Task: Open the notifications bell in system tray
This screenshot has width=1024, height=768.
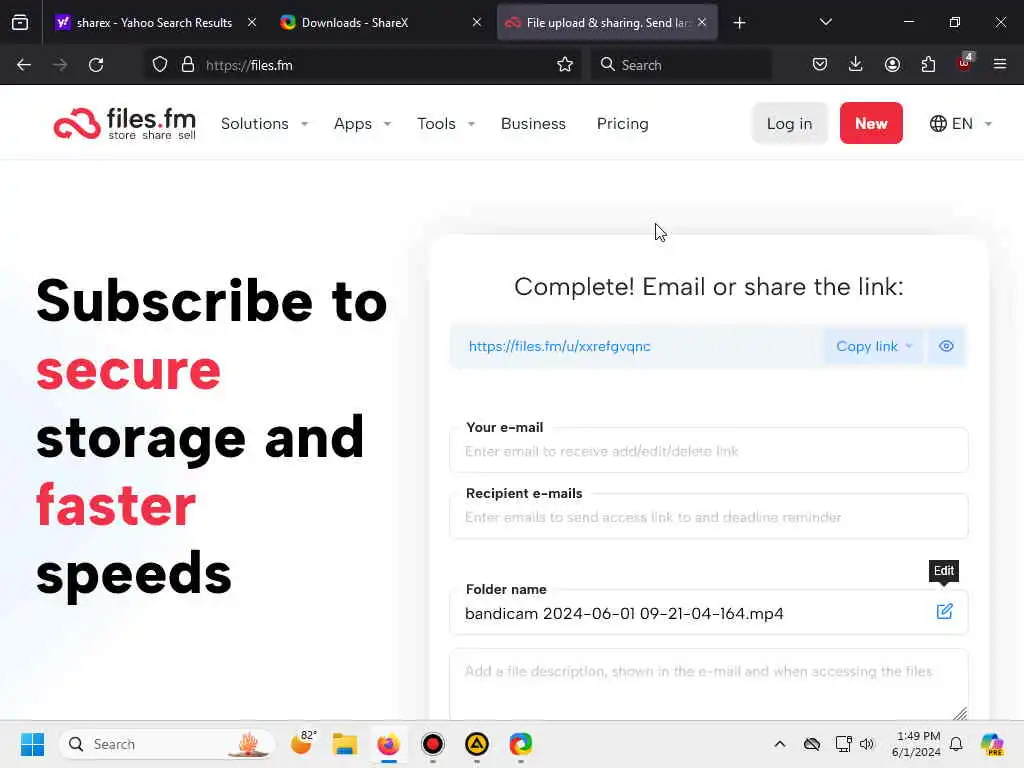Action: tap(956, 744)
